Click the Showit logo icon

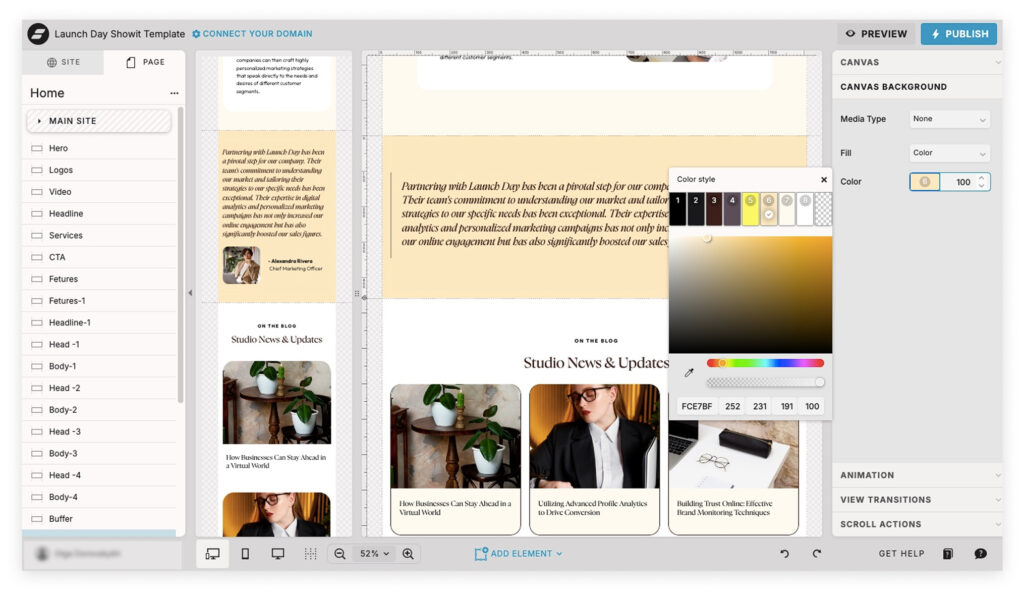38,33
